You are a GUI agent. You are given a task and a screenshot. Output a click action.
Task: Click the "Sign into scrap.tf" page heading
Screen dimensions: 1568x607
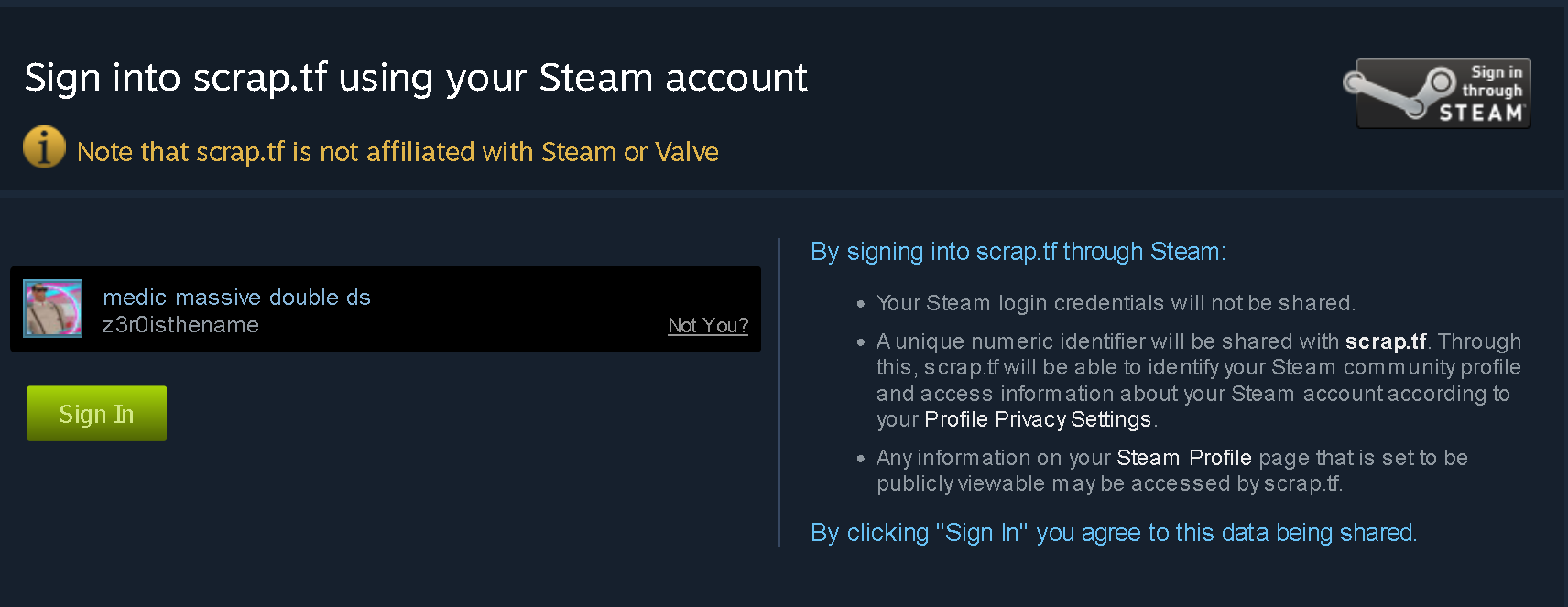[x=416, y=78]
